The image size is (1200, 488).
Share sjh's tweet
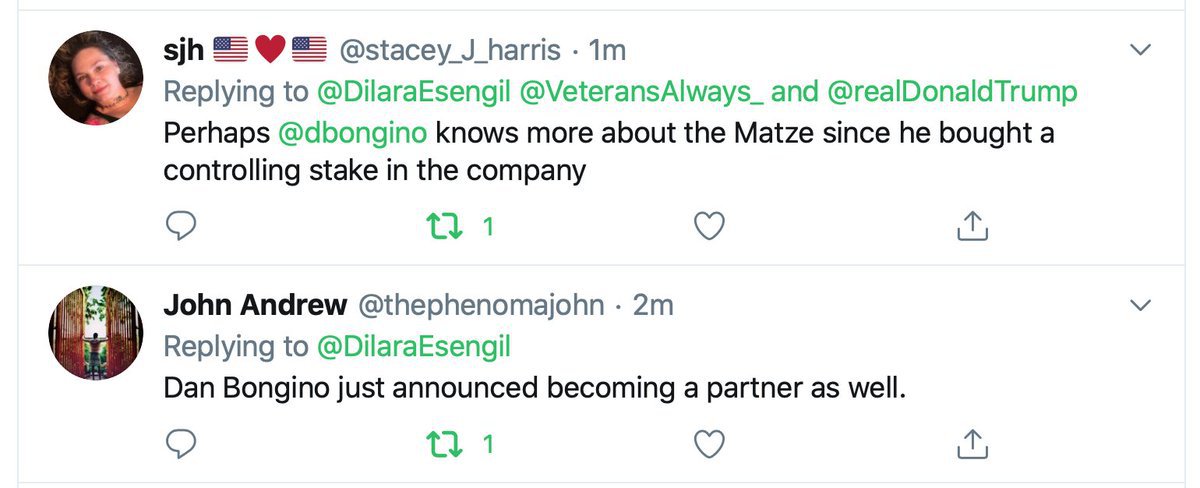tap(972, 228)
